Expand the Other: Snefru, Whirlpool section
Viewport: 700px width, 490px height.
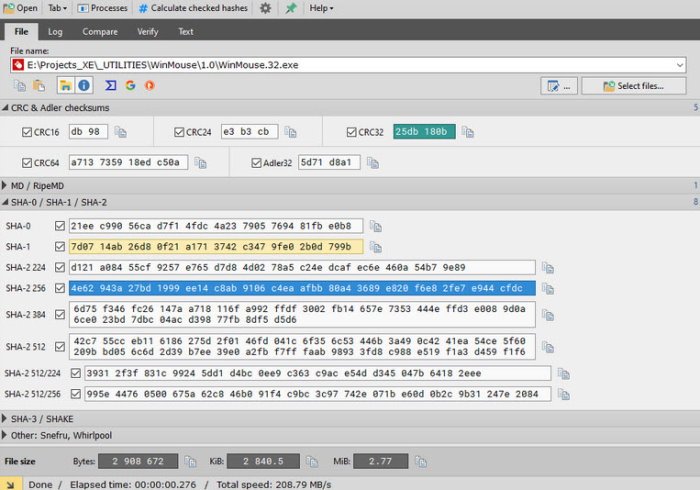(x=4, y=435)
